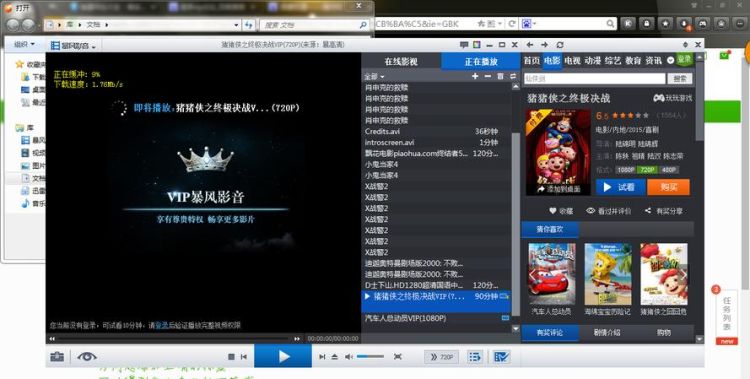Open the 电视 category tab
750x379 pixels.
(572, 60)
